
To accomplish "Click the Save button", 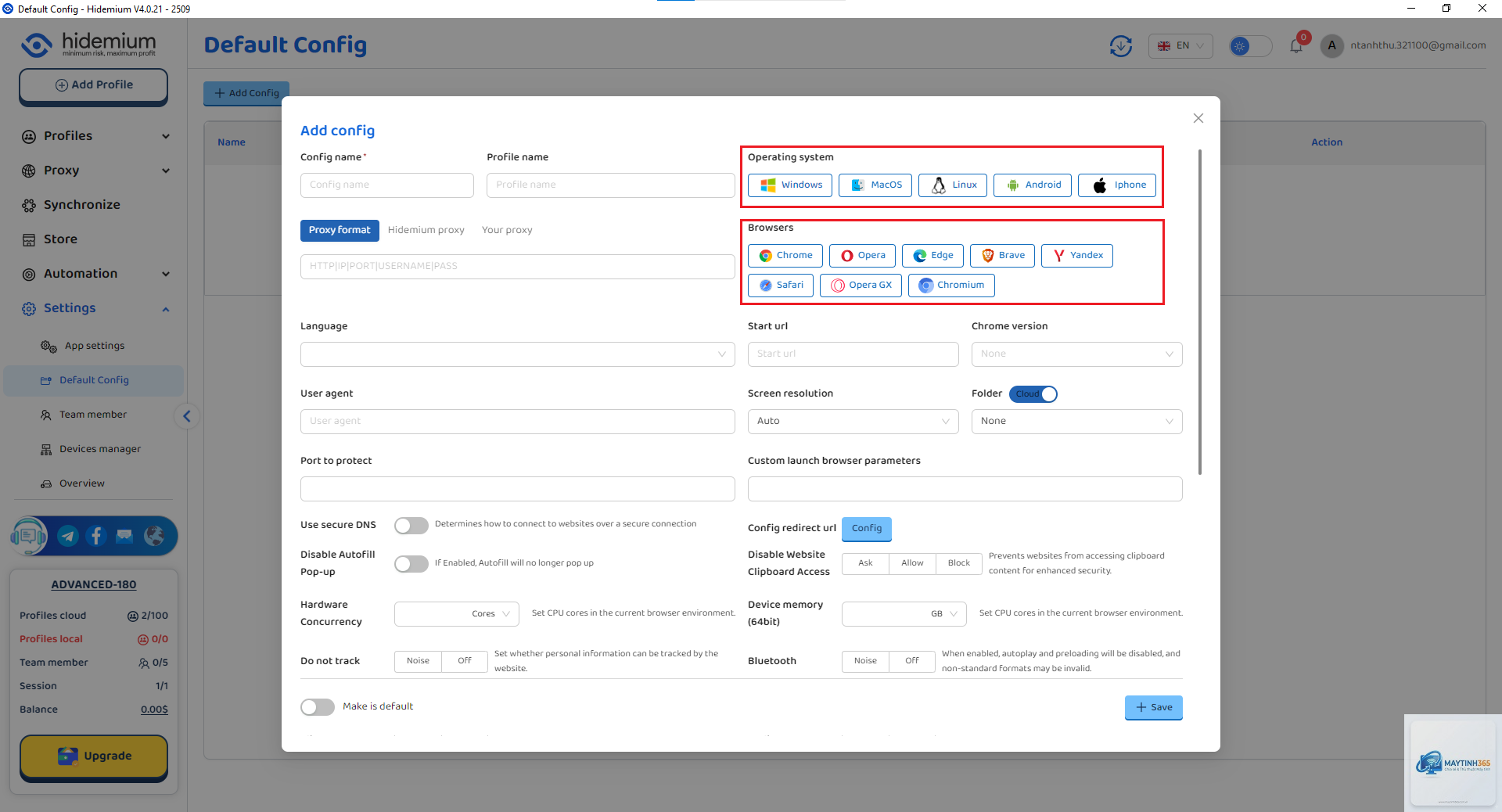I will coord(1154,708).
